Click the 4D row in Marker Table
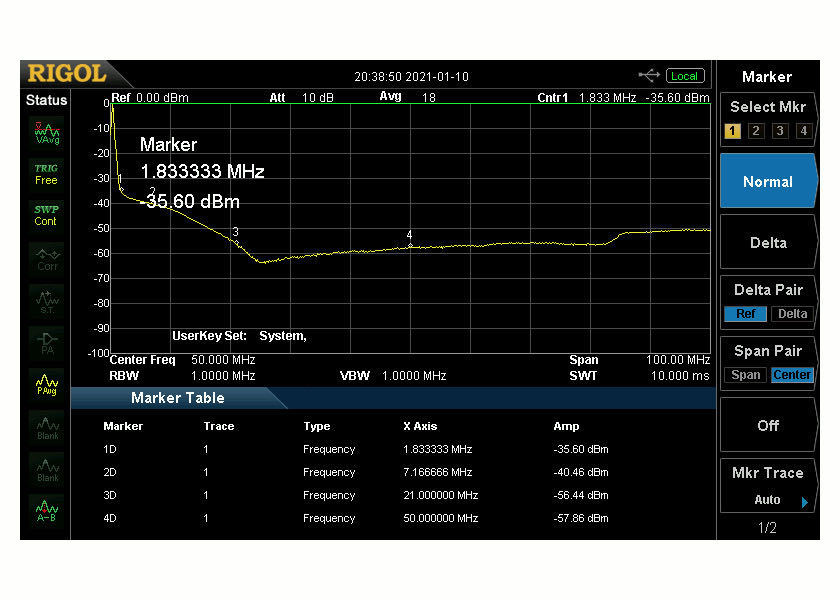The height and width of the screenshot is (600, 840). click(x=393, y=519)
